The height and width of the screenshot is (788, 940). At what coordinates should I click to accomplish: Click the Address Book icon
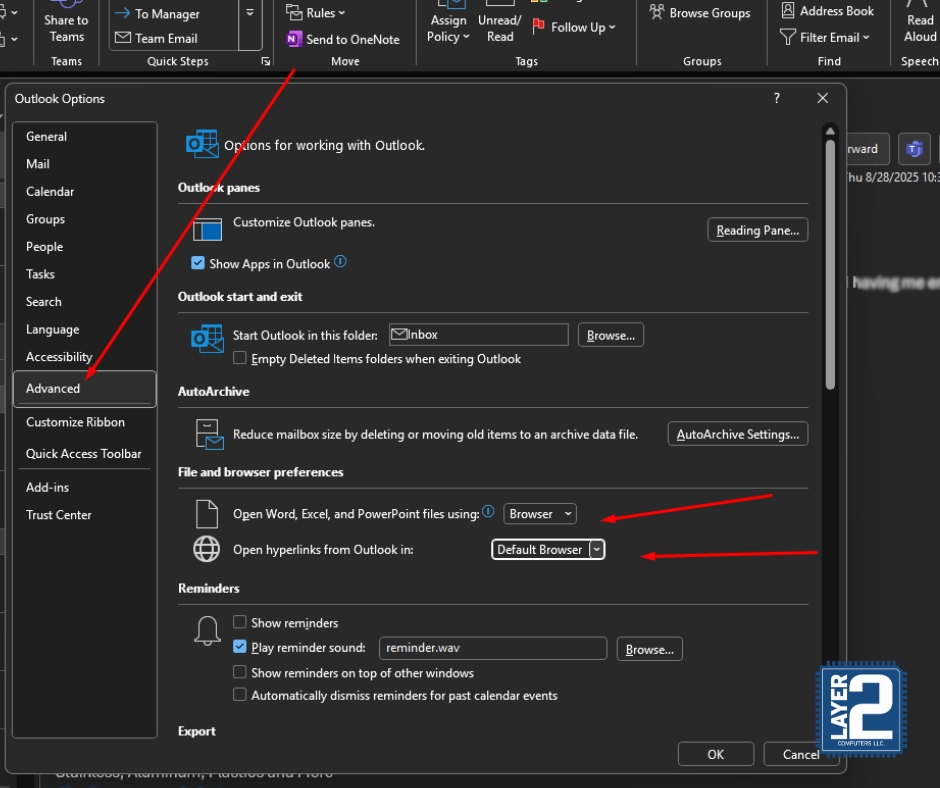pos(788,11)
